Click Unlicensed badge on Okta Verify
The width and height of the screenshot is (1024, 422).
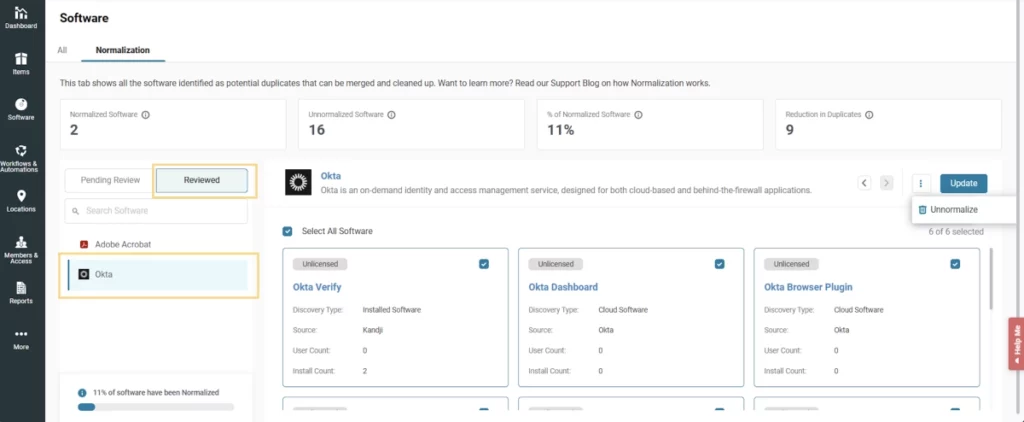pos(320,264)
